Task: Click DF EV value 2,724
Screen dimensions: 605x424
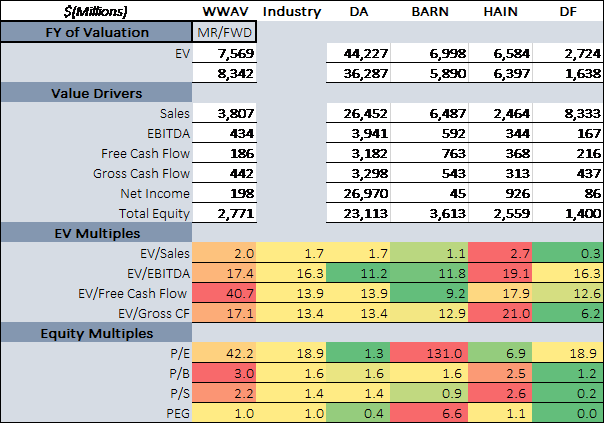Action: [x=568, y=53]
